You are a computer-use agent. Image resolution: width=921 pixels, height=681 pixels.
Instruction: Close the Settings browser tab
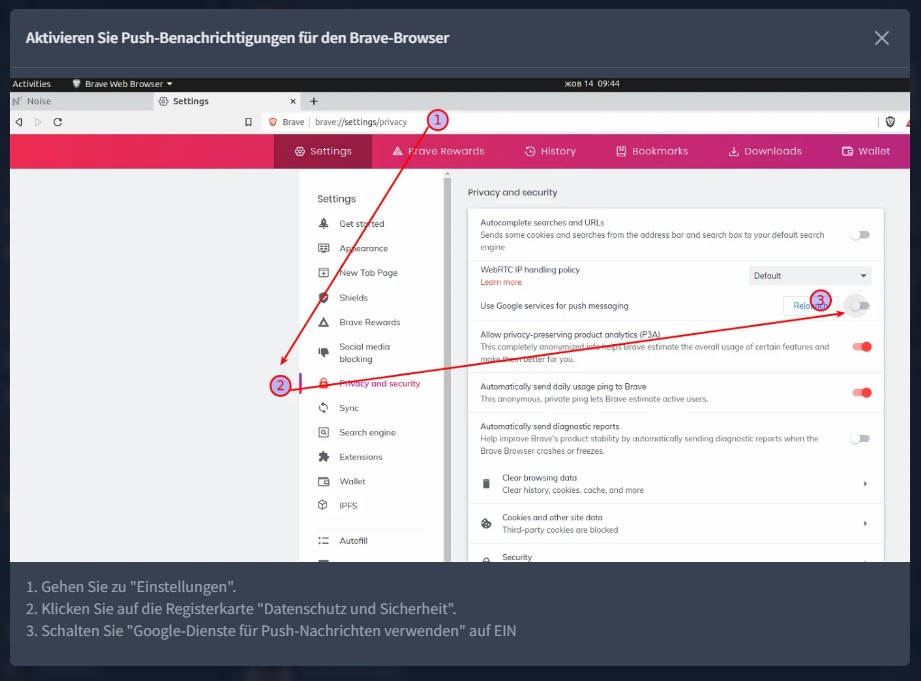pyautogui.click(x=293, y=101)
